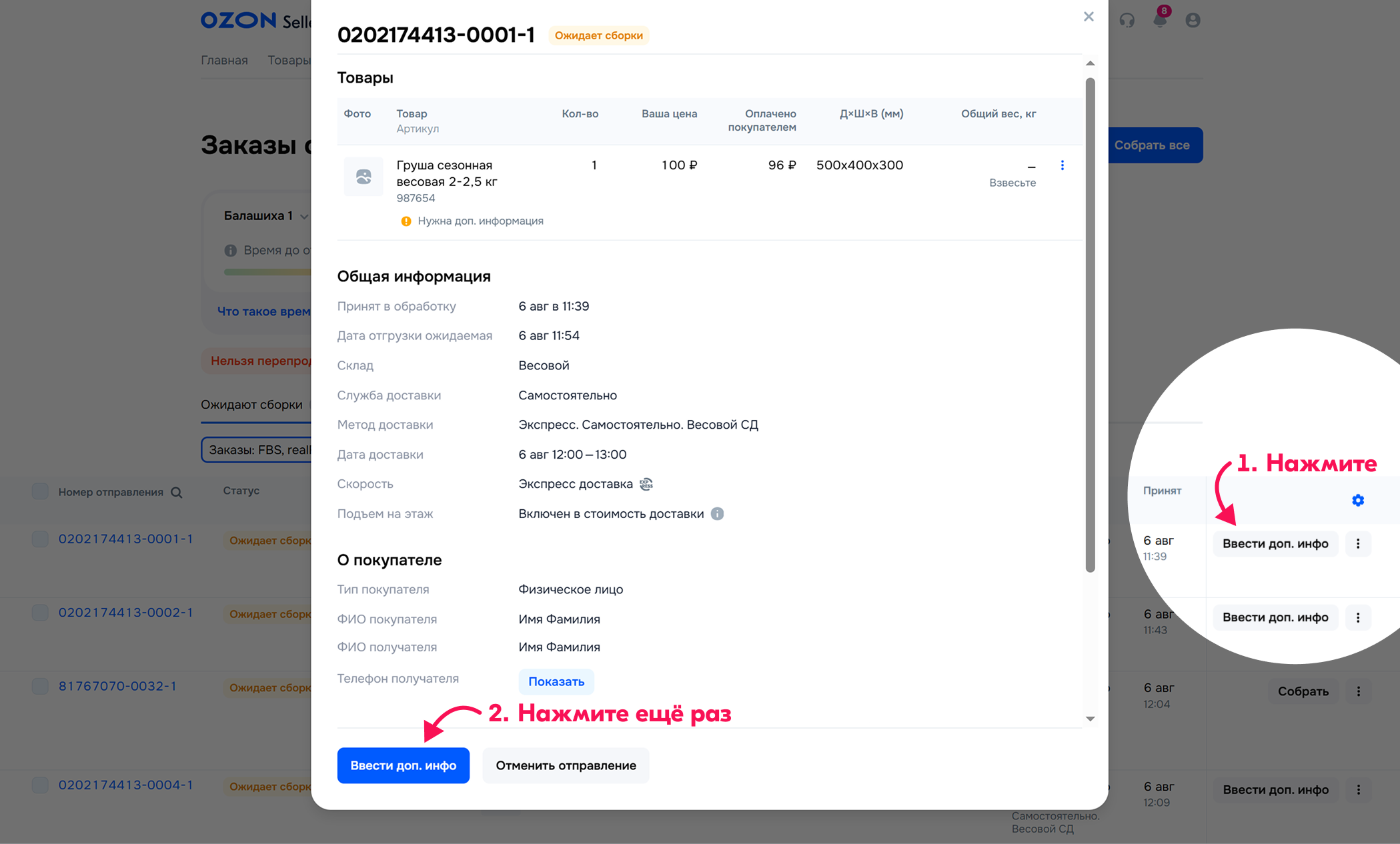The width and height of the screenshot is (1400, 844).
Task: Open the Заказы: FBS filter field
Action: [256, 450]
